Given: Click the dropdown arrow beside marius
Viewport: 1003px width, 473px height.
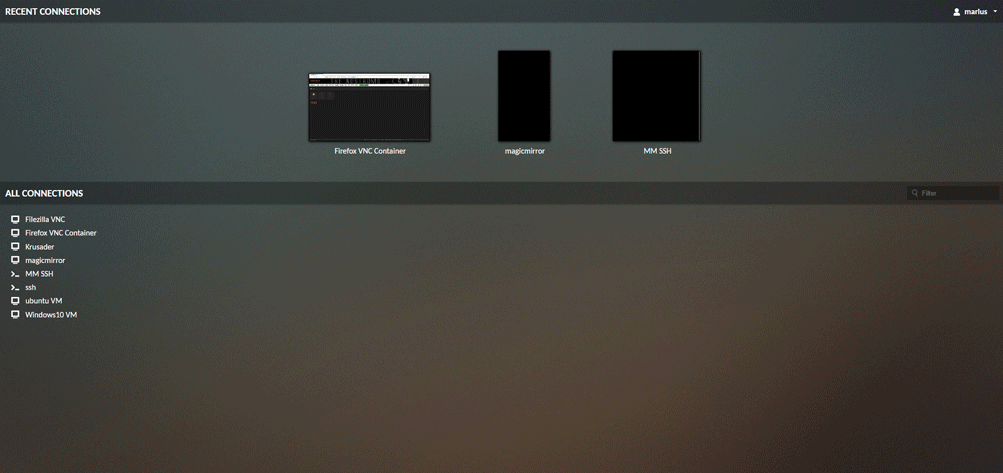Looking at the screenshot, I should [995, 12].
